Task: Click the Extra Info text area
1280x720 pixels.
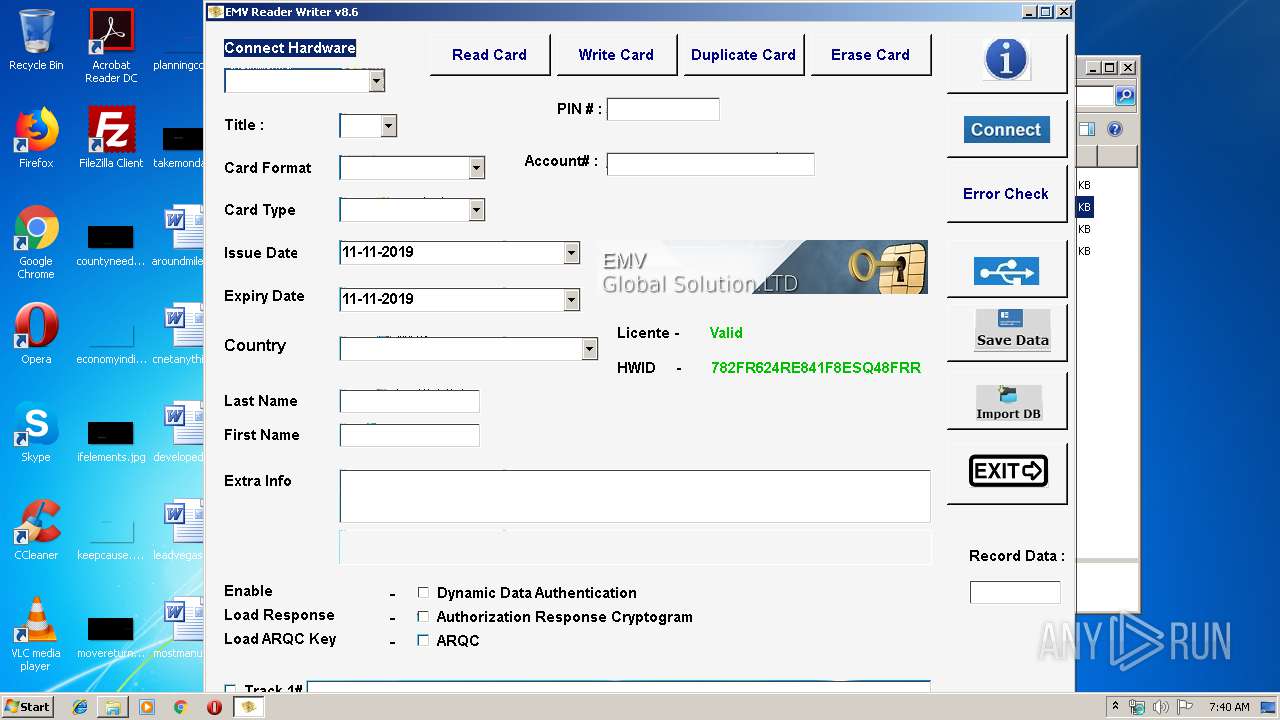Action: point(635,496)
